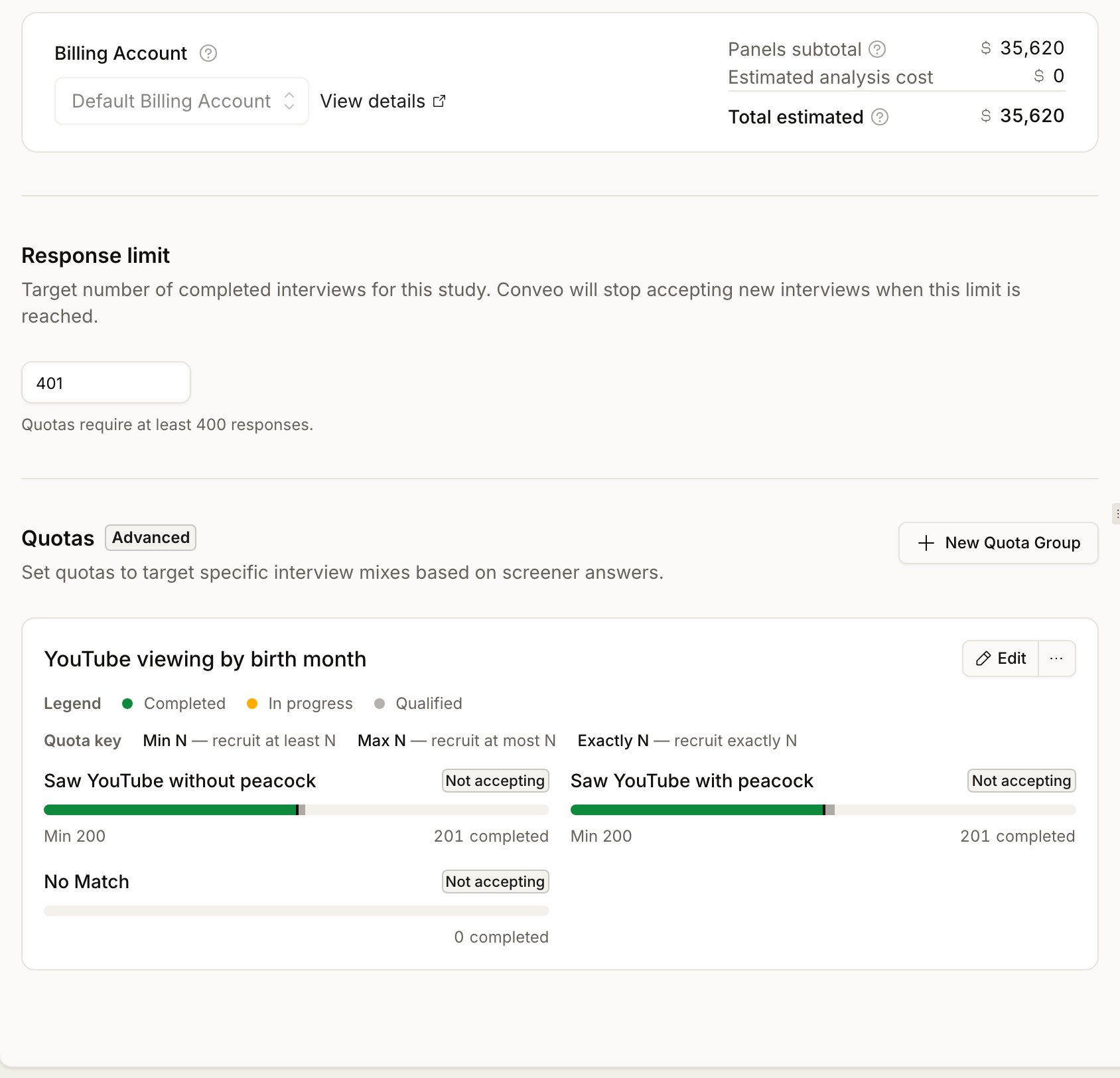Click the 0 completed text
This screenshot has width=1120, height=1078.
pos(502,937)
